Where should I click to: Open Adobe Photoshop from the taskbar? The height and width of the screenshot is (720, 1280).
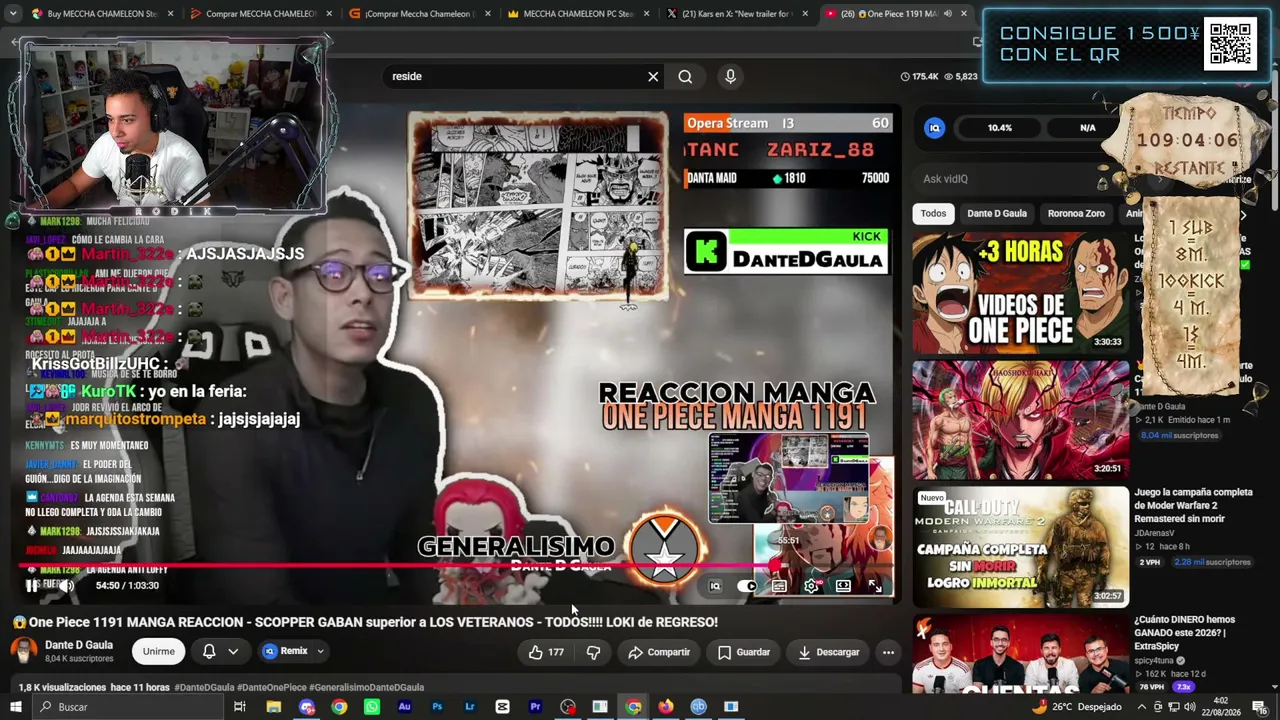(x=437, y=707)
